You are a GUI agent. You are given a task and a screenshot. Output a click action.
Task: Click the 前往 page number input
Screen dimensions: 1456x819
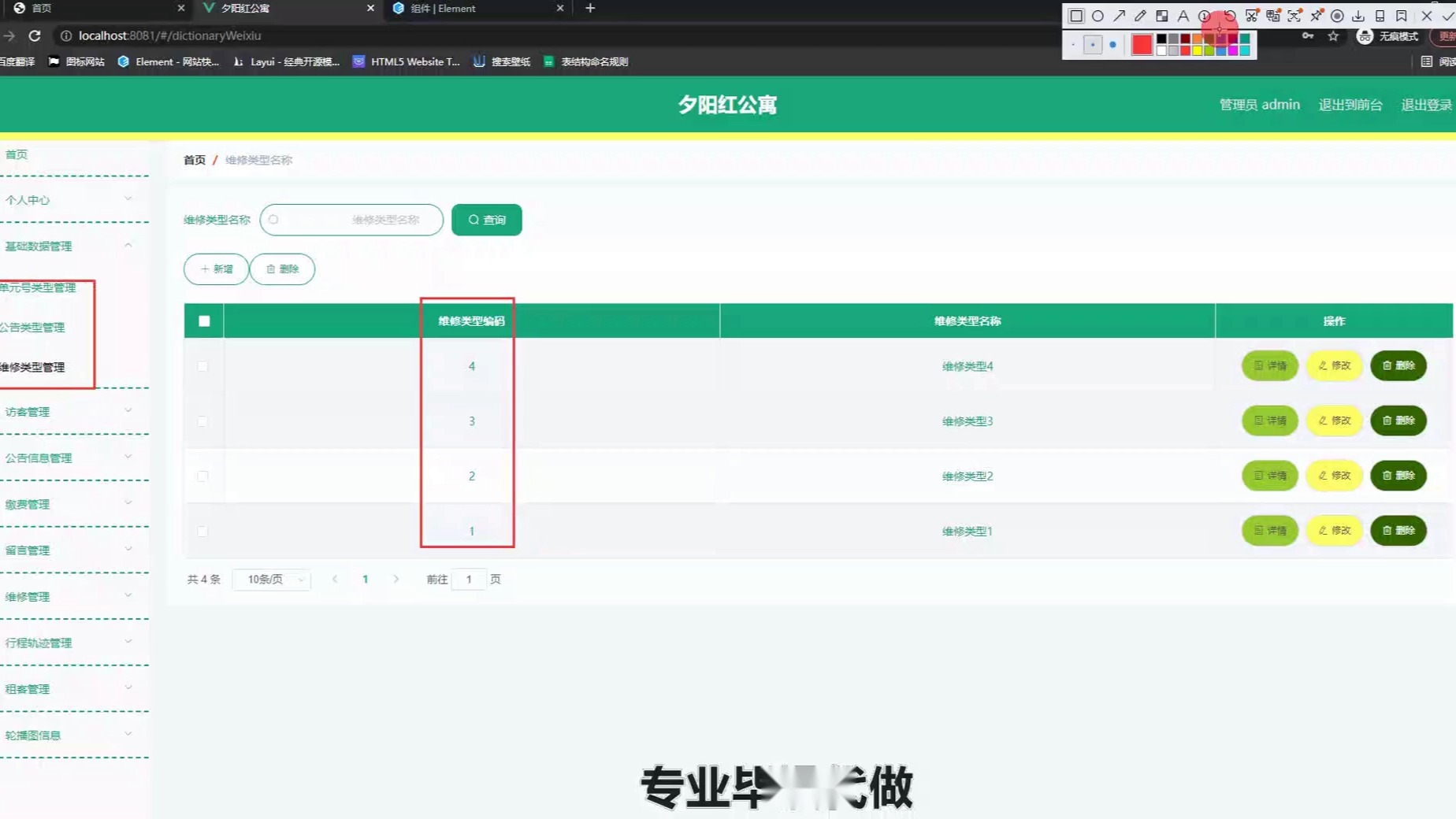click(469, 580)
